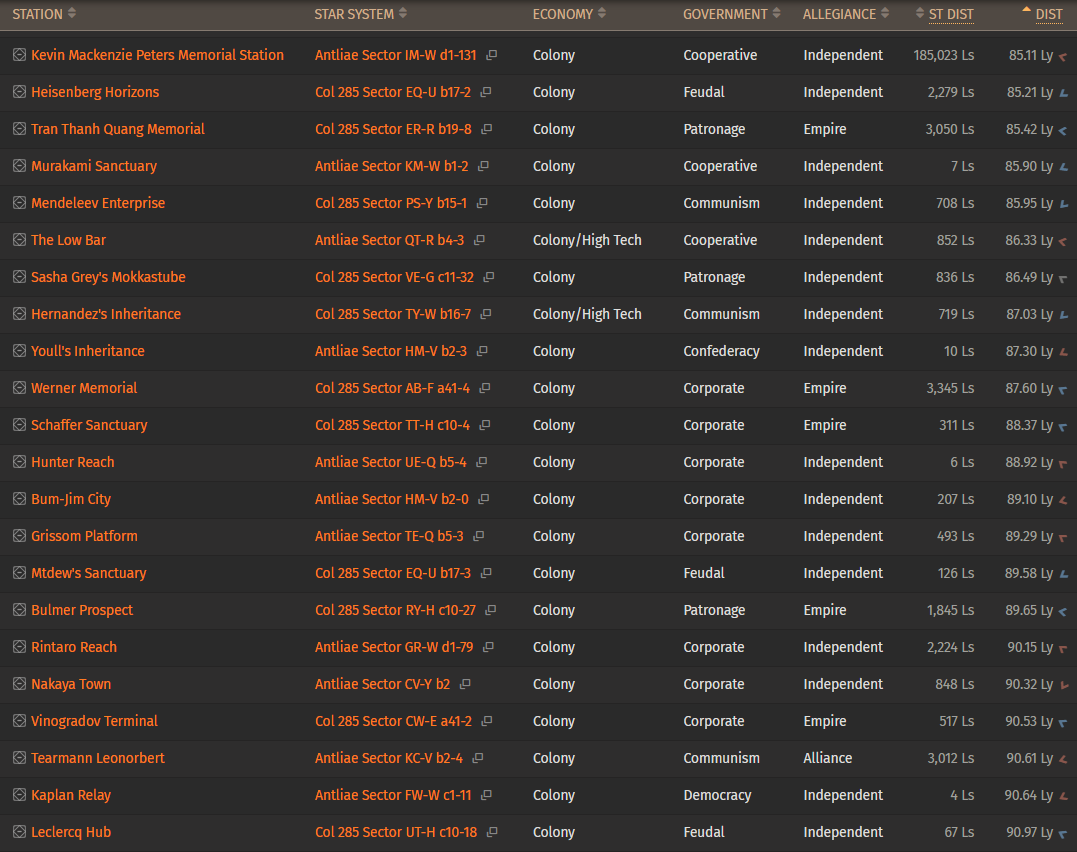Click direction arrow icon beside 85.11 Ly
Screen dimensions: 1077x852
click(x=1063, y=56)
